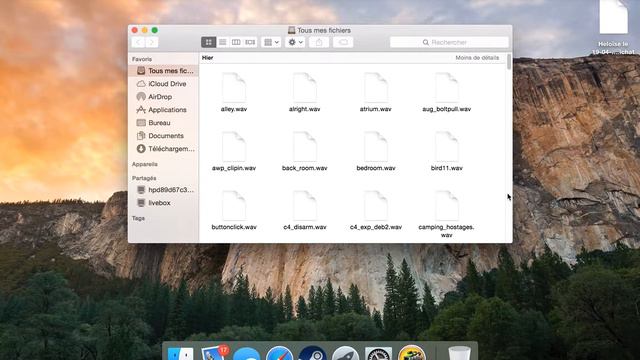Screen dimensions: 640x360
Task: Select c4_disarm.wav file icon
Action: pyautogui.click(x=304, y=205)
